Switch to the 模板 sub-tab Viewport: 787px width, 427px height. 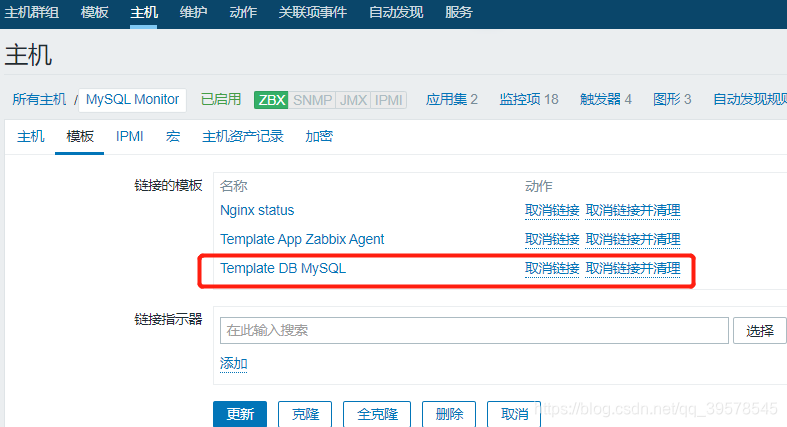pos(80,136)
